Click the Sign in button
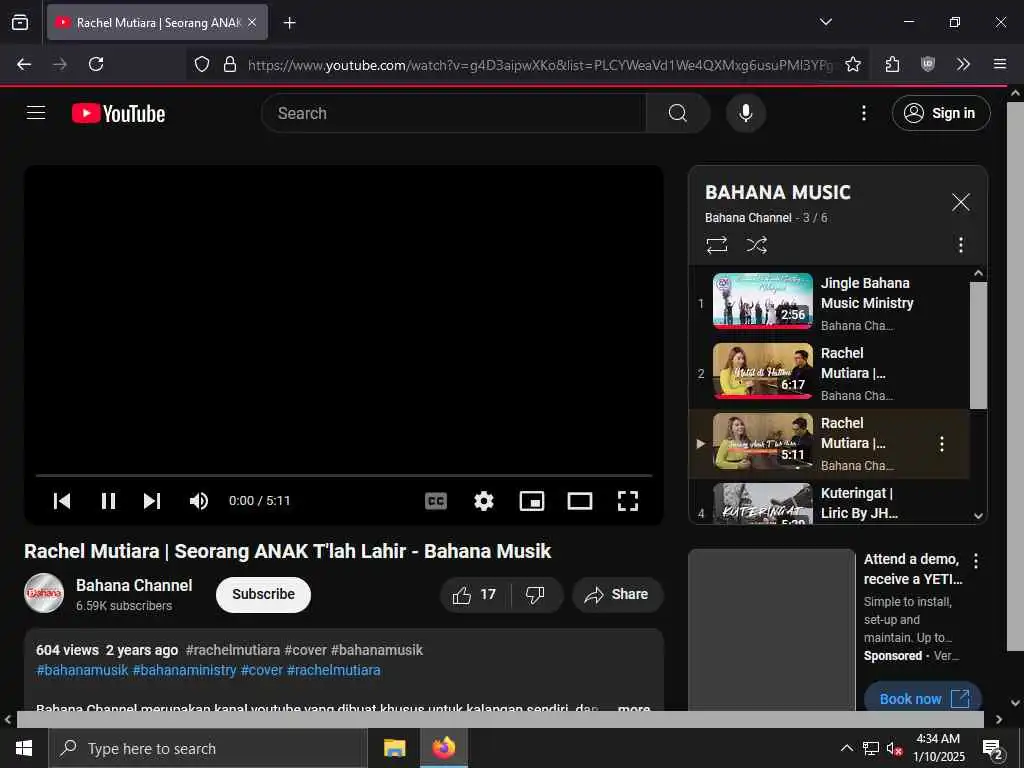Viewport: 1024px width, 768px height. coord(940,113)
